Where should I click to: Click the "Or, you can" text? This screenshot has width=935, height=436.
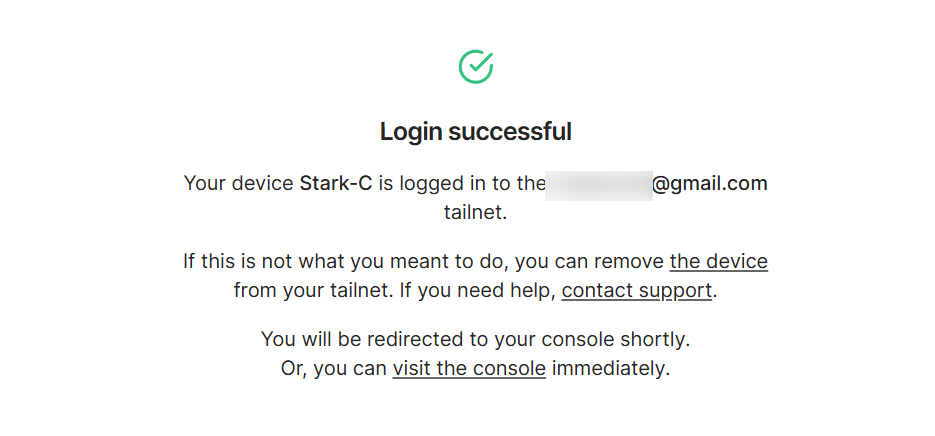point(334,368)
